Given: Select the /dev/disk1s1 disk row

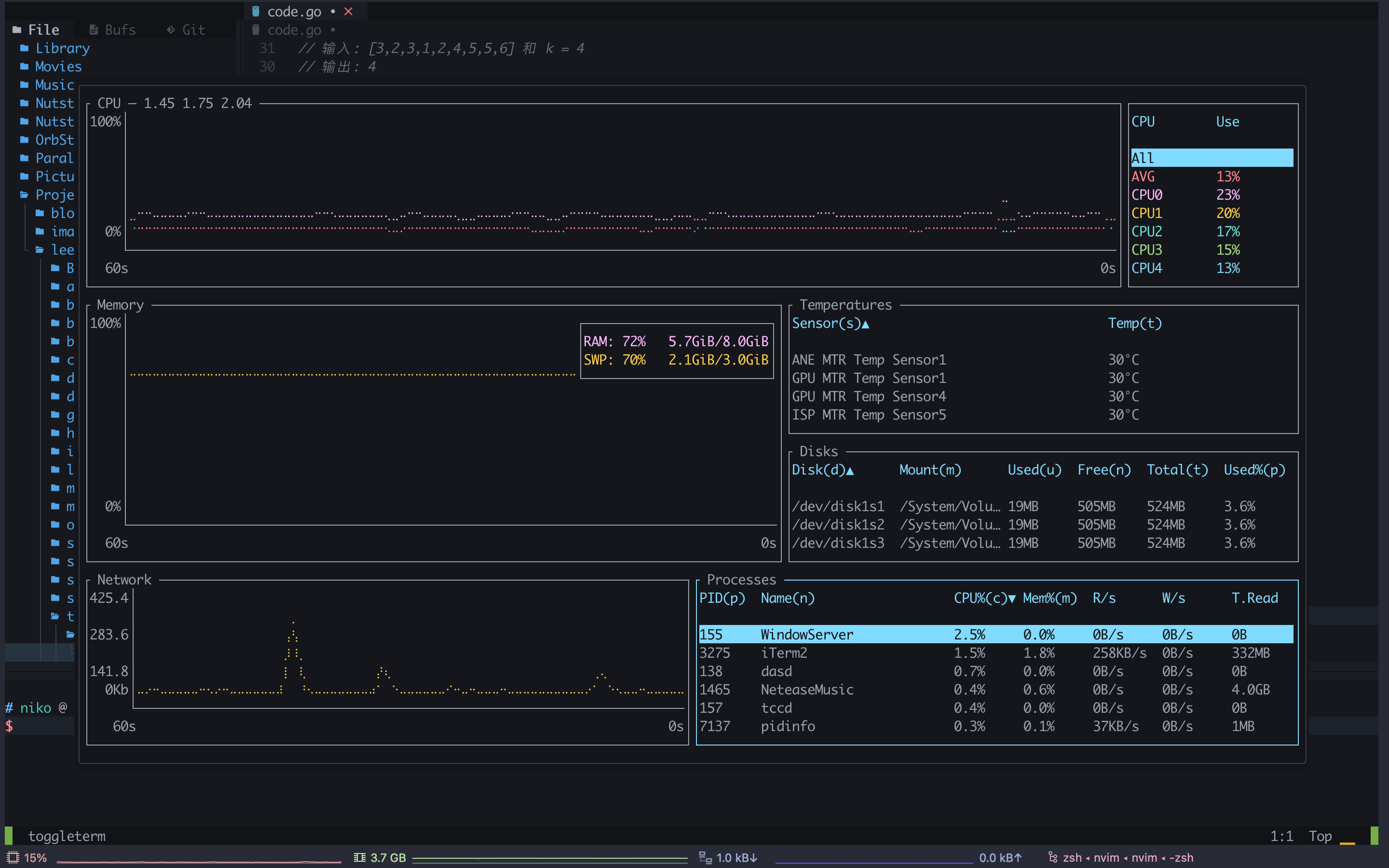Looking at the screenshot, I should [1043, 507].
